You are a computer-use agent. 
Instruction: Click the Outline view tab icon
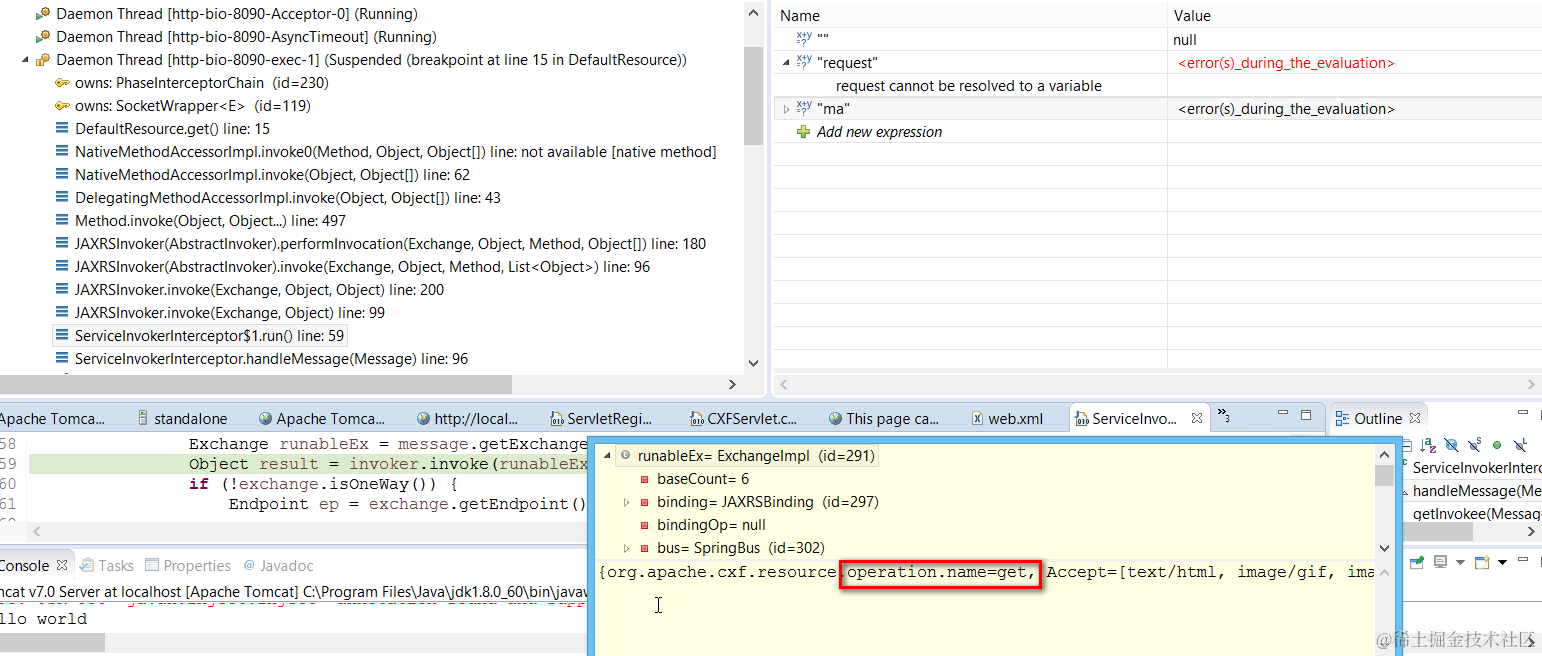1342,419
